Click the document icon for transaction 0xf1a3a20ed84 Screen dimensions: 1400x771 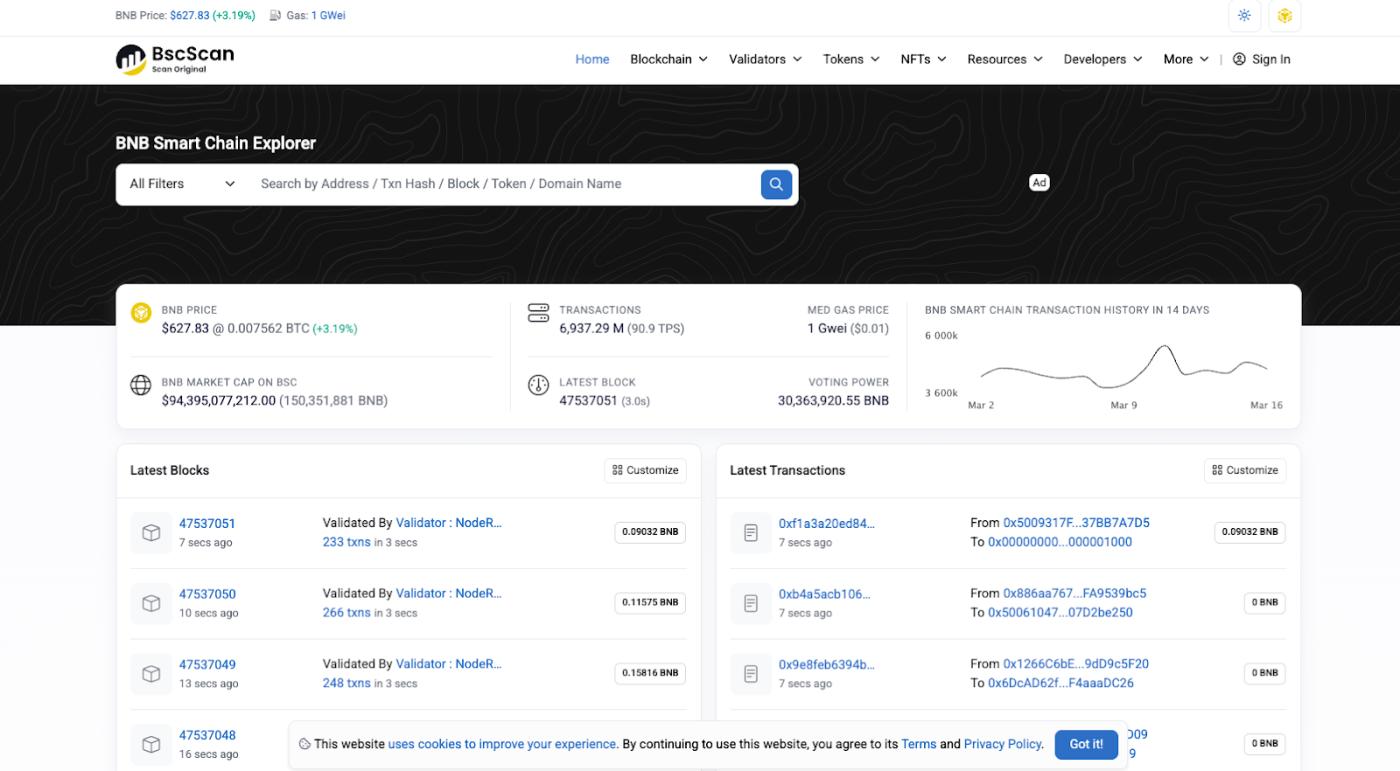pos(751,533)
